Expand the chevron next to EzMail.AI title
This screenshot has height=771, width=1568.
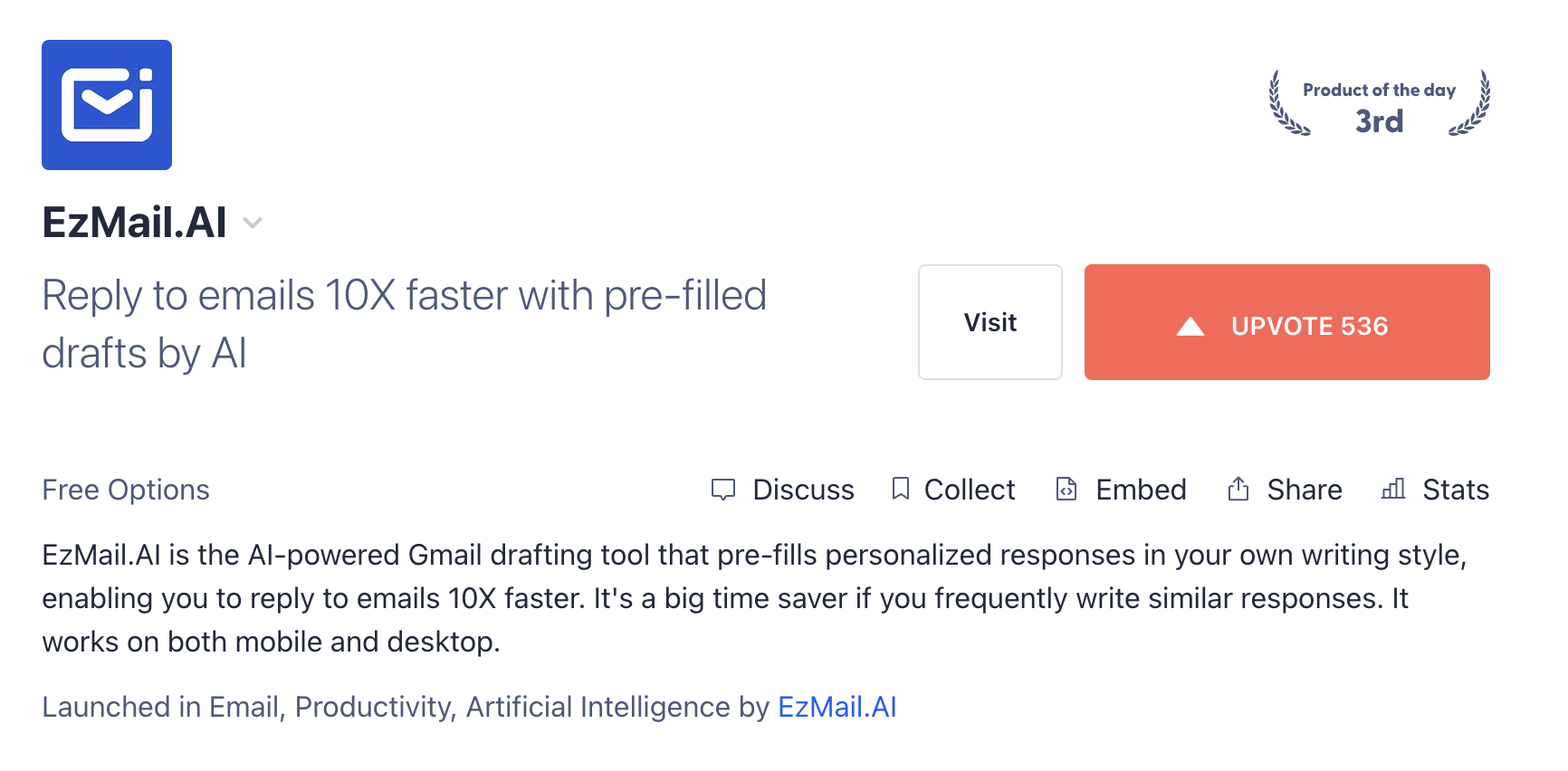tap(253, 223)
